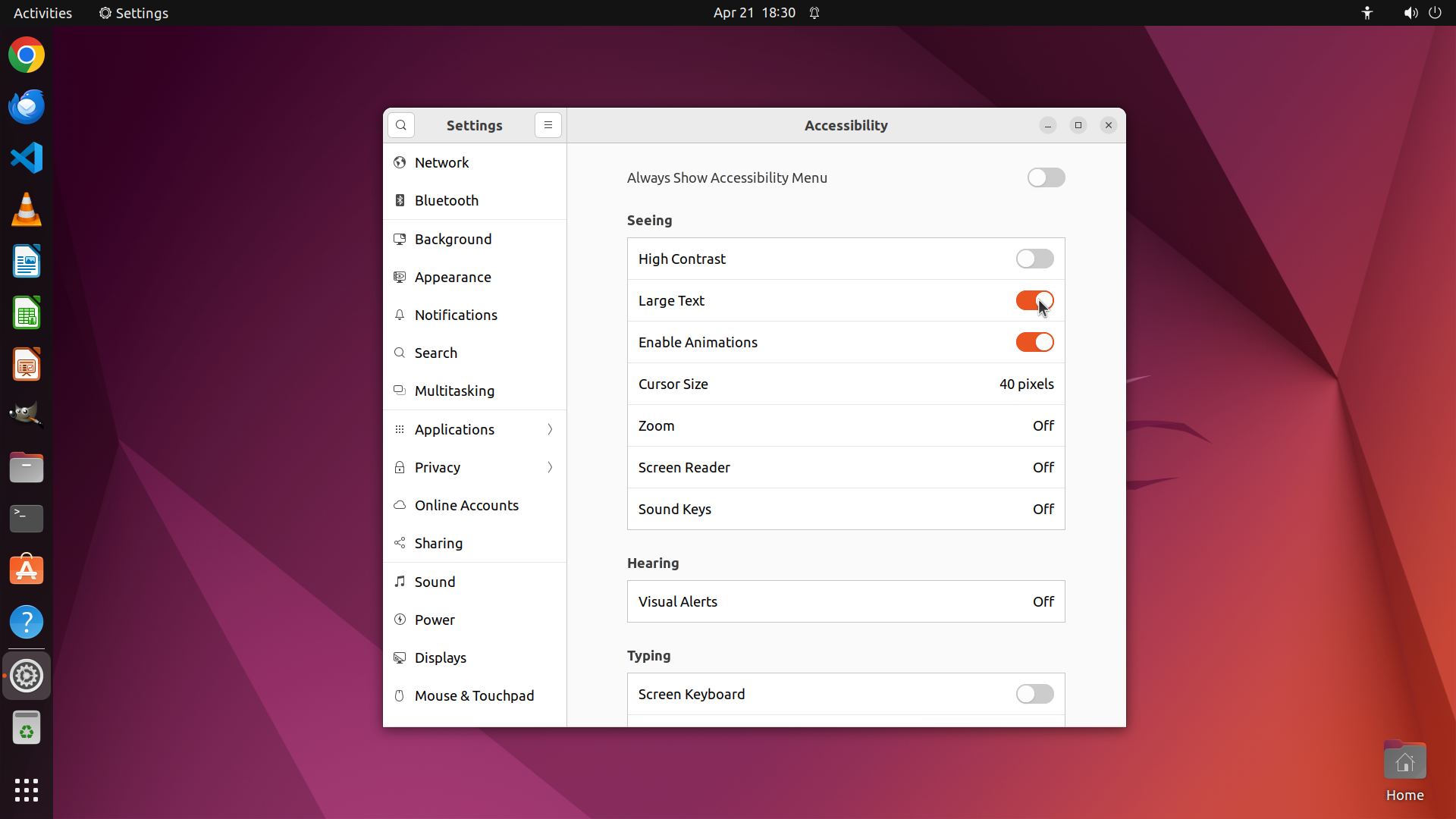Disable Enable Animations toggle

click(1034, 342)
